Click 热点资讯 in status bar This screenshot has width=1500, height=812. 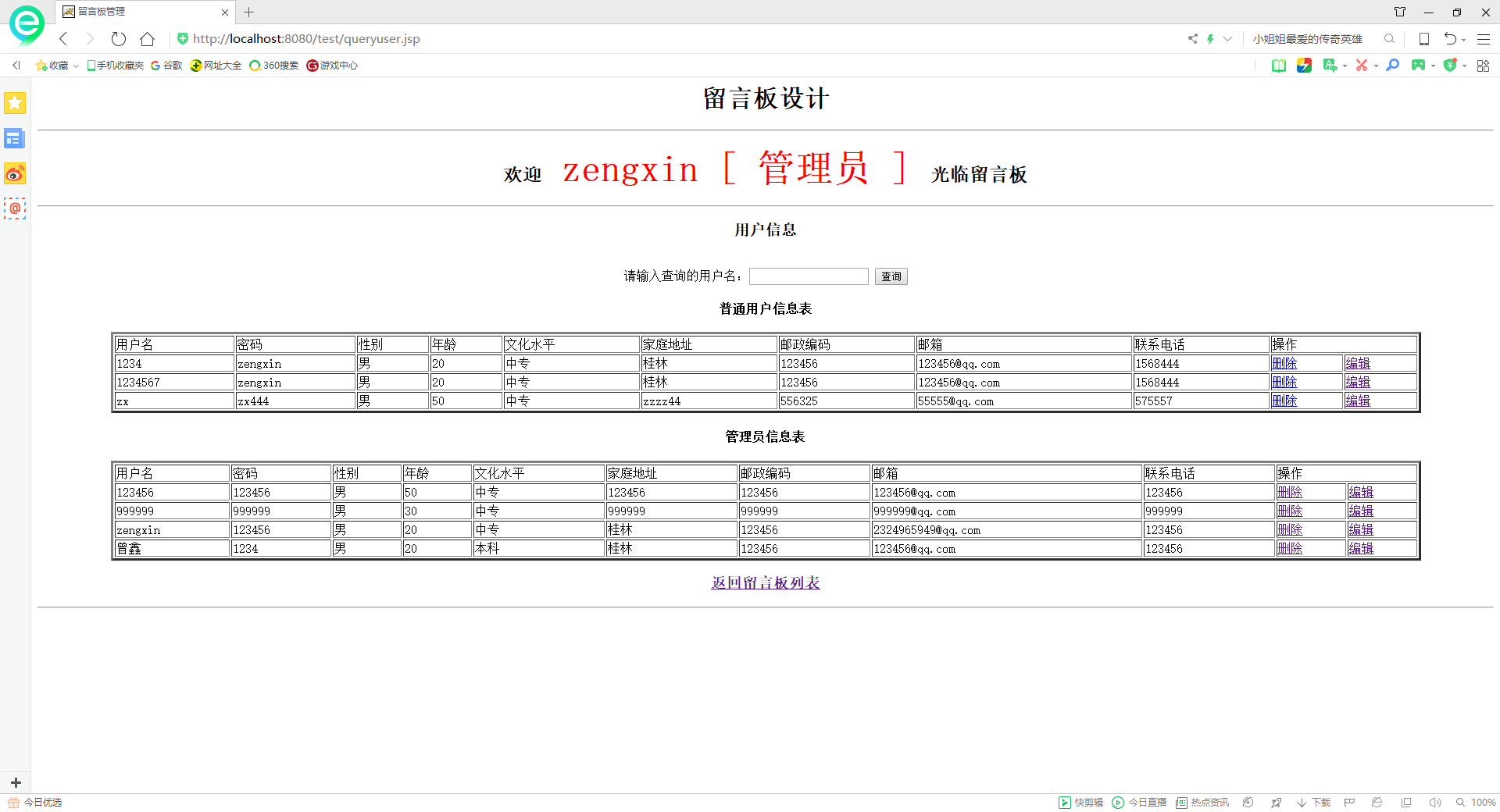(1202, 803)
